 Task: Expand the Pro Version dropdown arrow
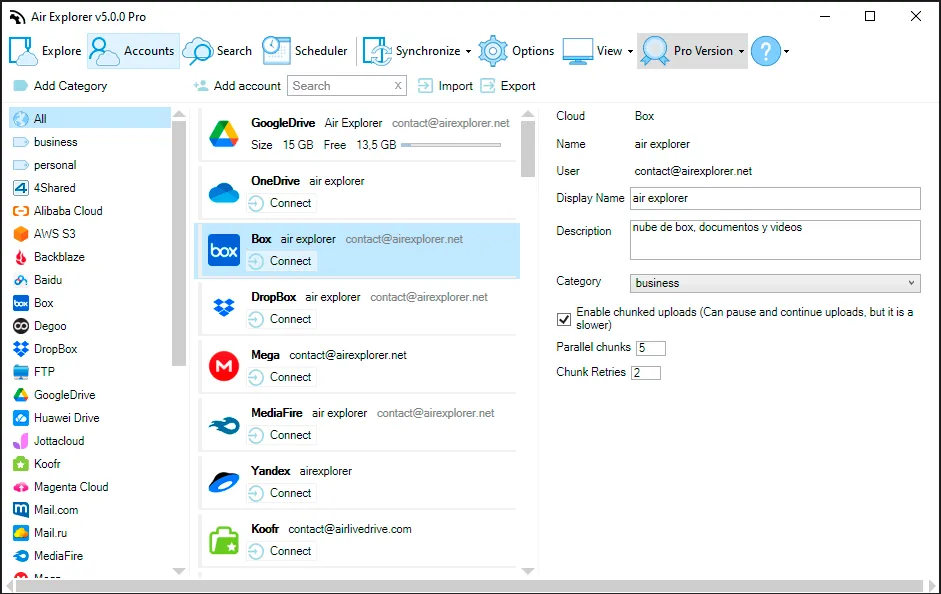tap(741, 52)
